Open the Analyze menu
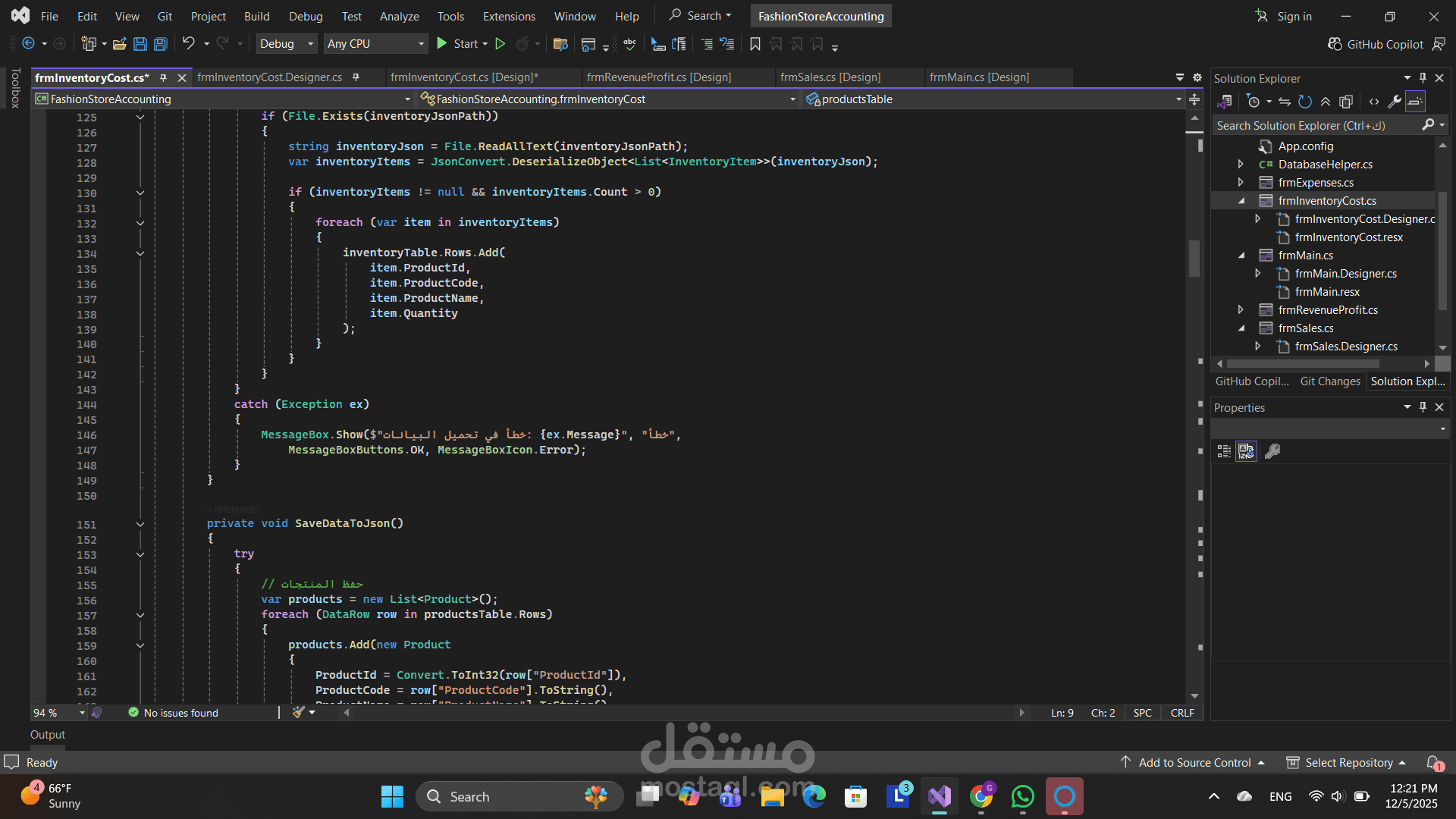Viewport: 1456px width, 819px height. point(399,16)
